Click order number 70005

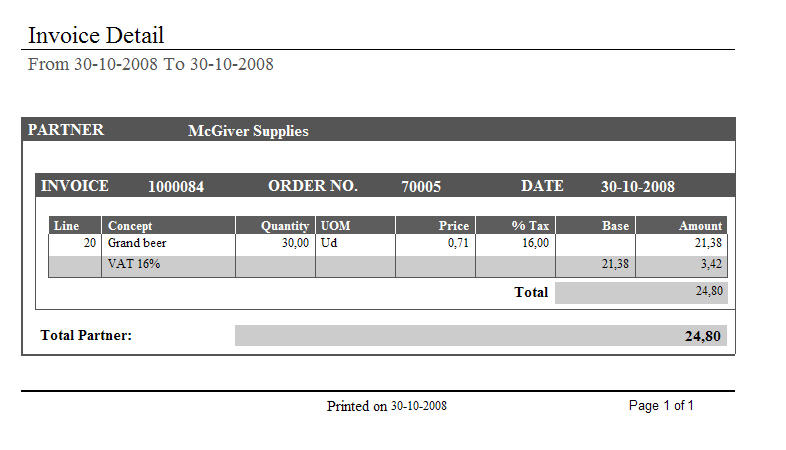click(x=421, y=187)
